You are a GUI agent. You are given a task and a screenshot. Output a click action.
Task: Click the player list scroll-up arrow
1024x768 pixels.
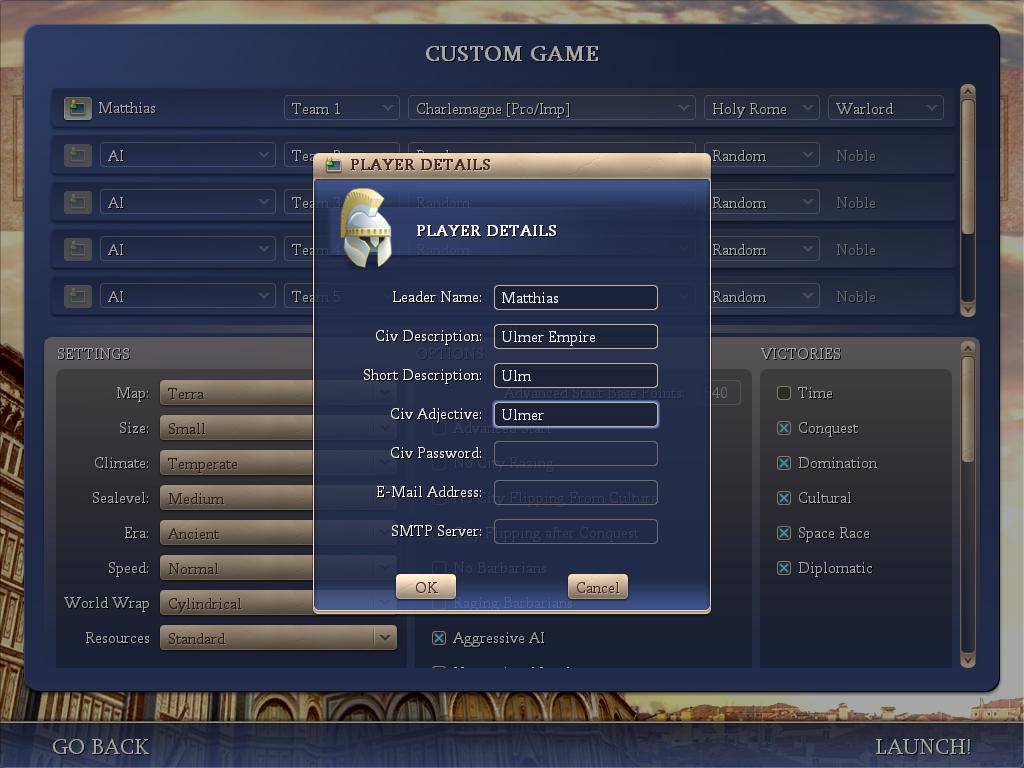(x=968, y=91)
